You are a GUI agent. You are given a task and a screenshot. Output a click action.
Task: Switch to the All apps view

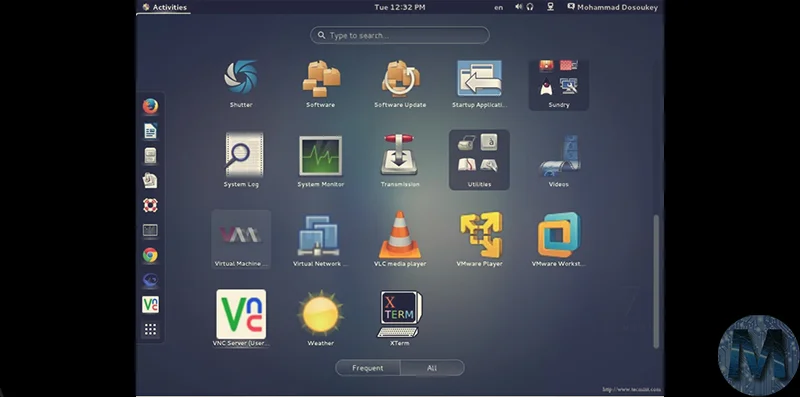pos(432,368)
